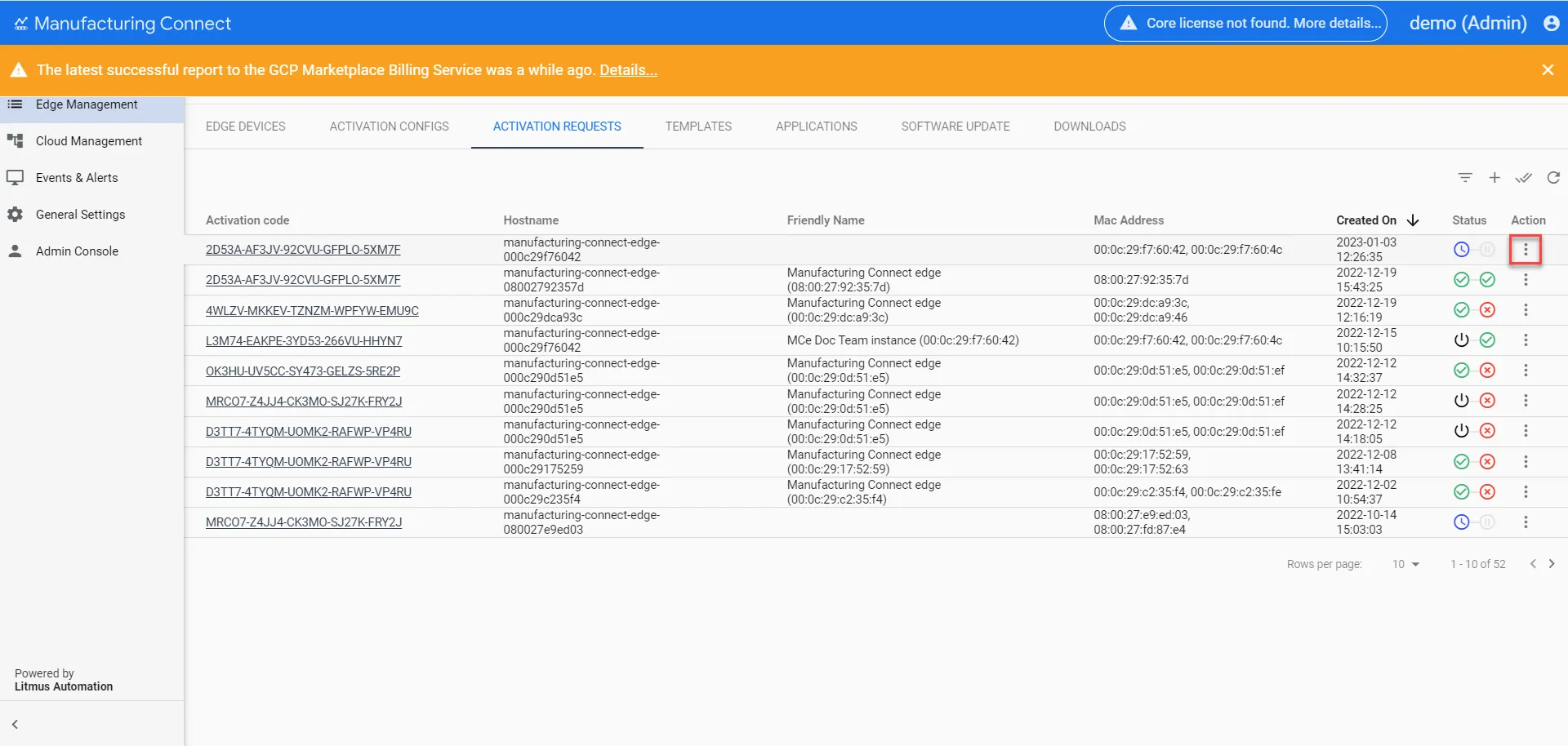Click power status icon in L3M74-EAKPE row
The width and height of the screenshot is (1568, 746).
(1462, 340)
